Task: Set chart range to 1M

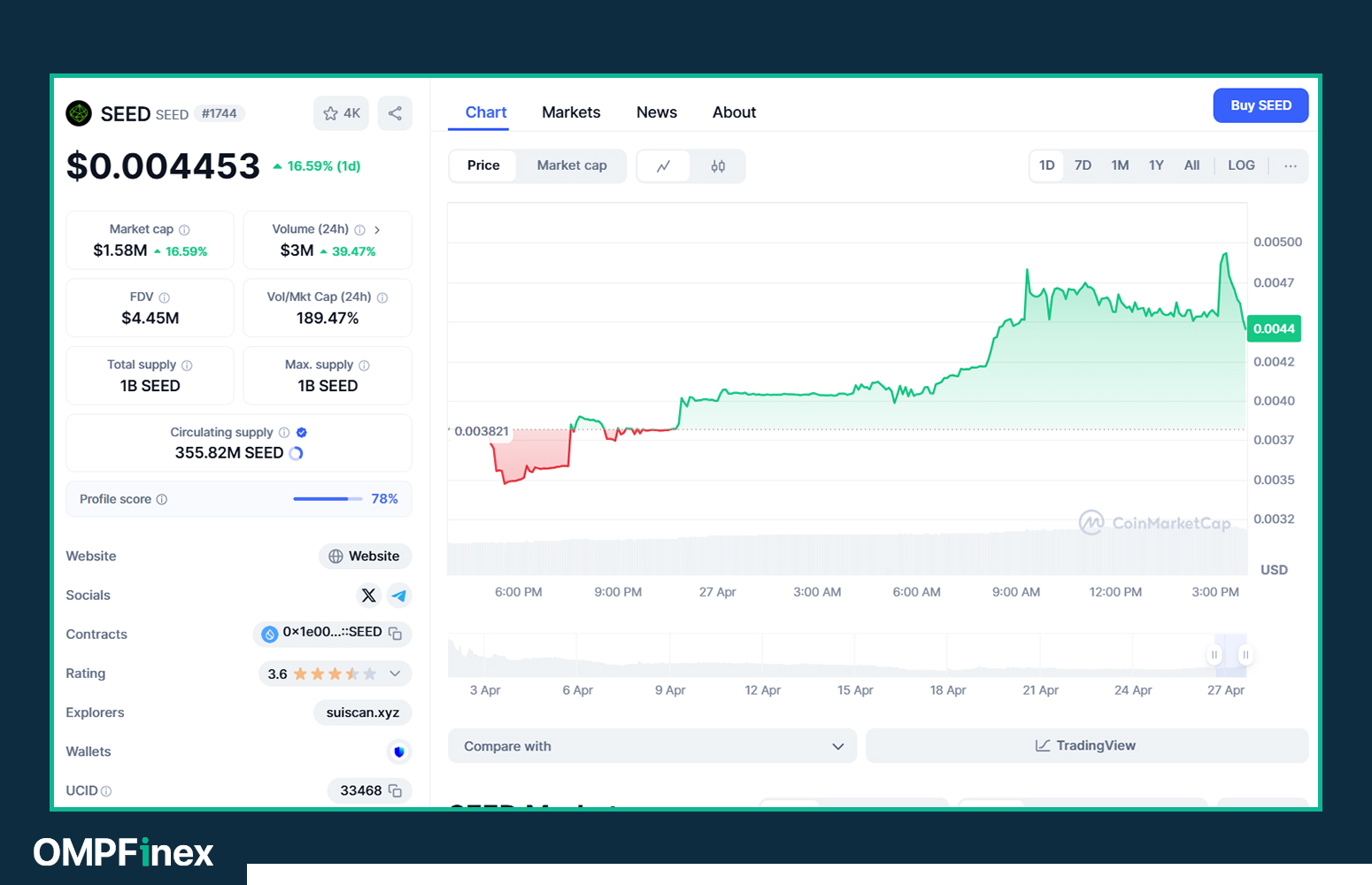Action: [x=1120, y=165]
